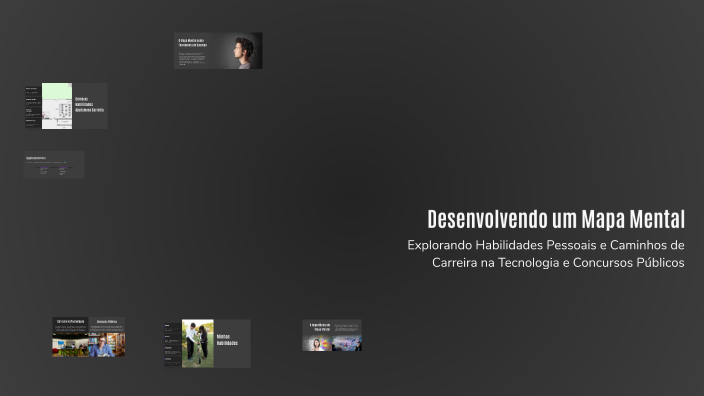Open the slide with the man's profile photo
The image size is (704, 396).
(218, 50)
